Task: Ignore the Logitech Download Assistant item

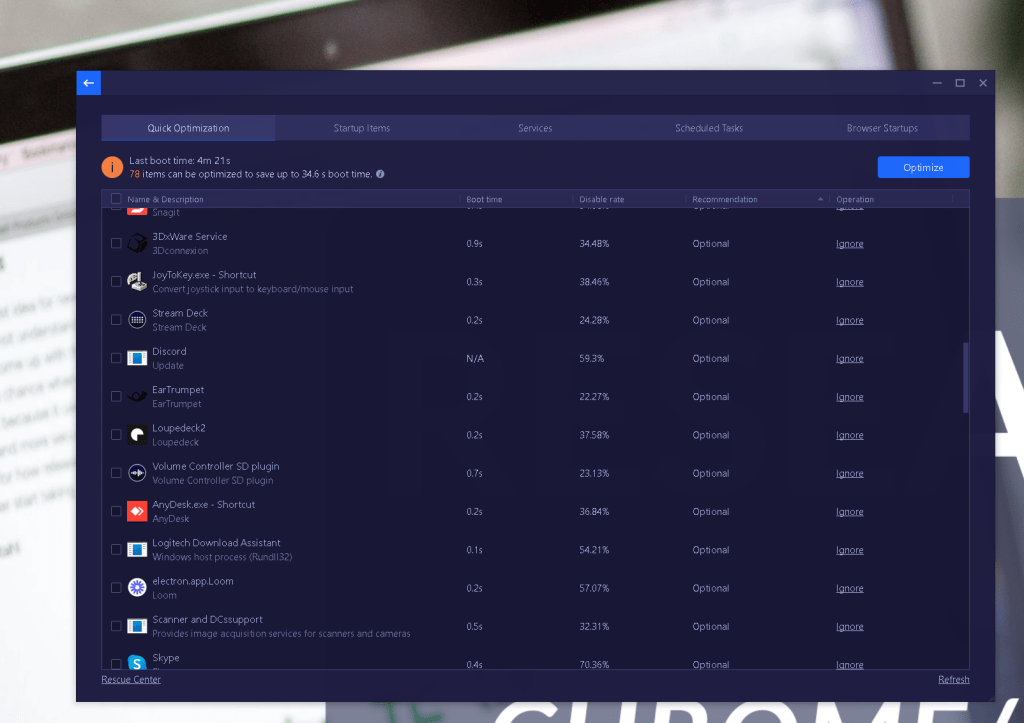Action: (x=850, y=550)
